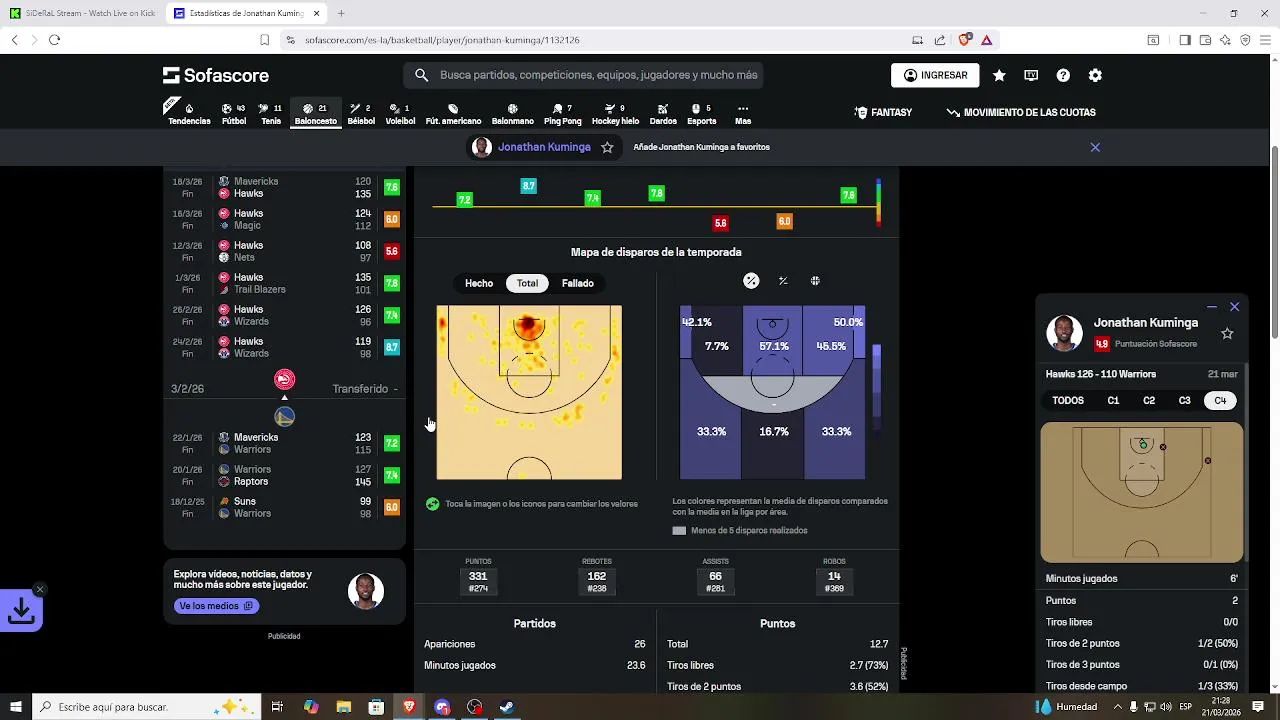
Task: Click the Golden State Warriors transfer logo
Action: [284, 416]
